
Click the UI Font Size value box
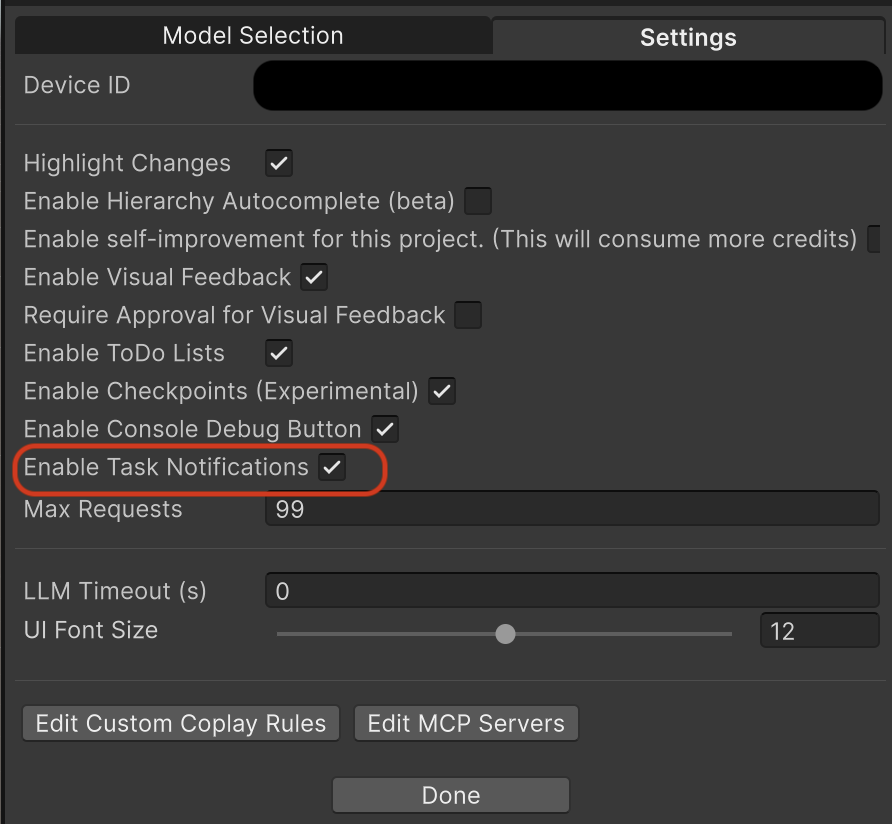click(x=820, y=631)
